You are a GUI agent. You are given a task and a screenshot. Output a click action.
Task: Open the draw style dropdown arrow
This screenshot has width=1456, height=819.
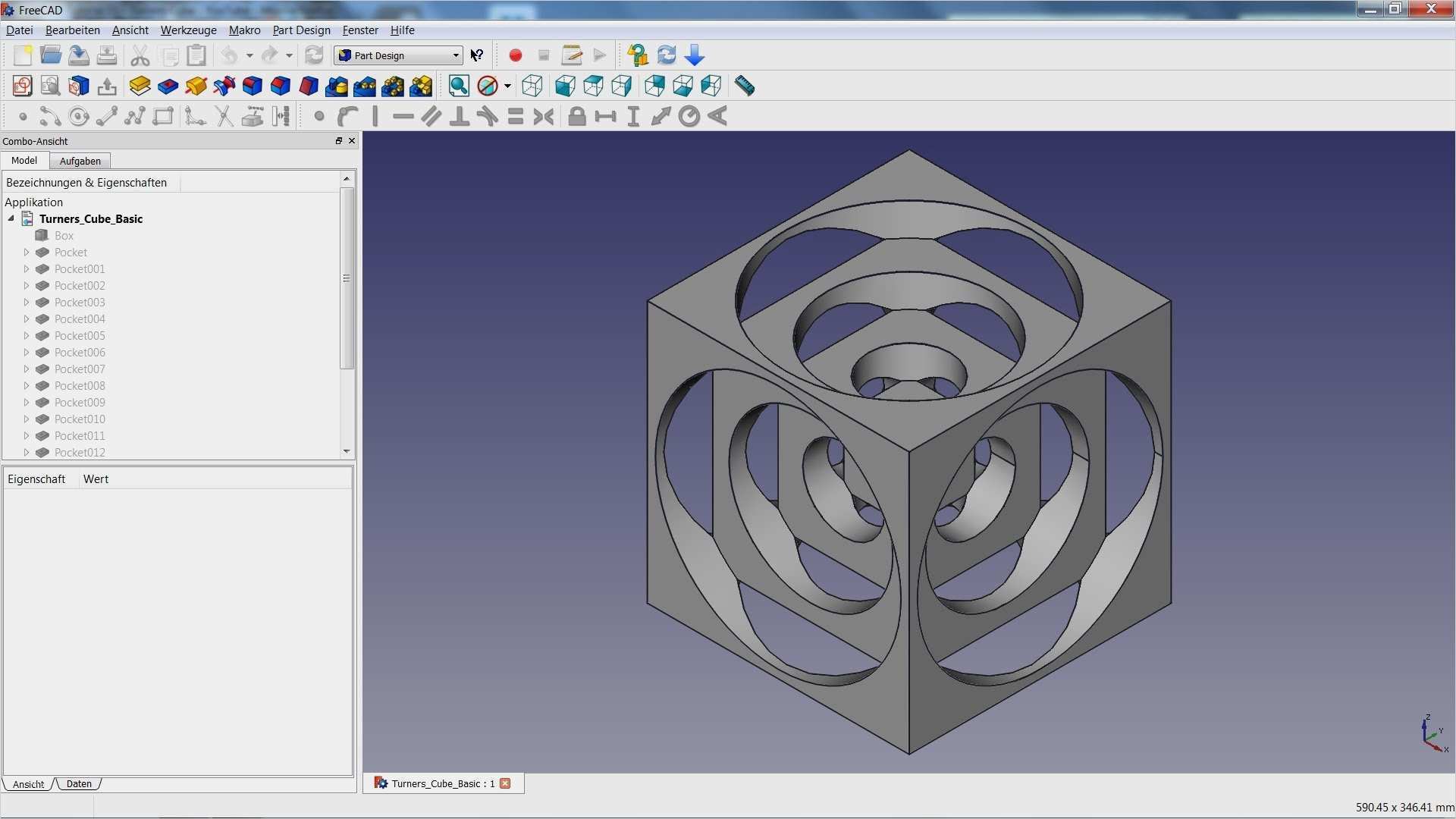click(x=507, y=86)
